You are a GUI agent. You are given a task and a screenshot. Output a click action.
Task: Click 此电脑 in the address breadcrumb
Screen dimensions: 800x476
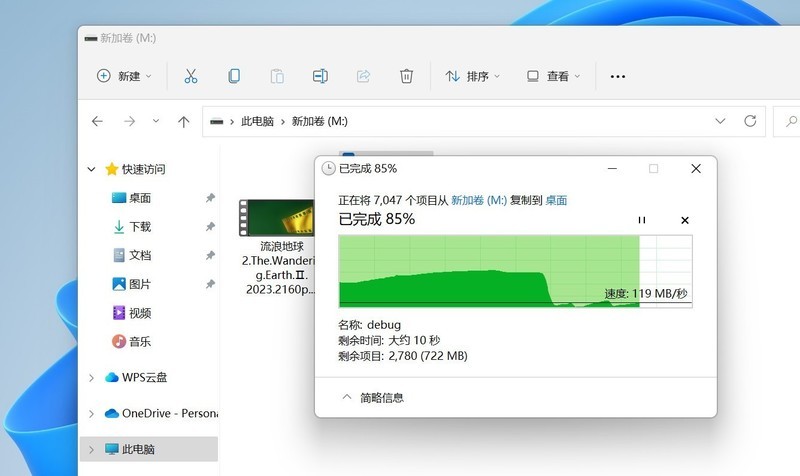pyautogui.click(x=257, y=121)
